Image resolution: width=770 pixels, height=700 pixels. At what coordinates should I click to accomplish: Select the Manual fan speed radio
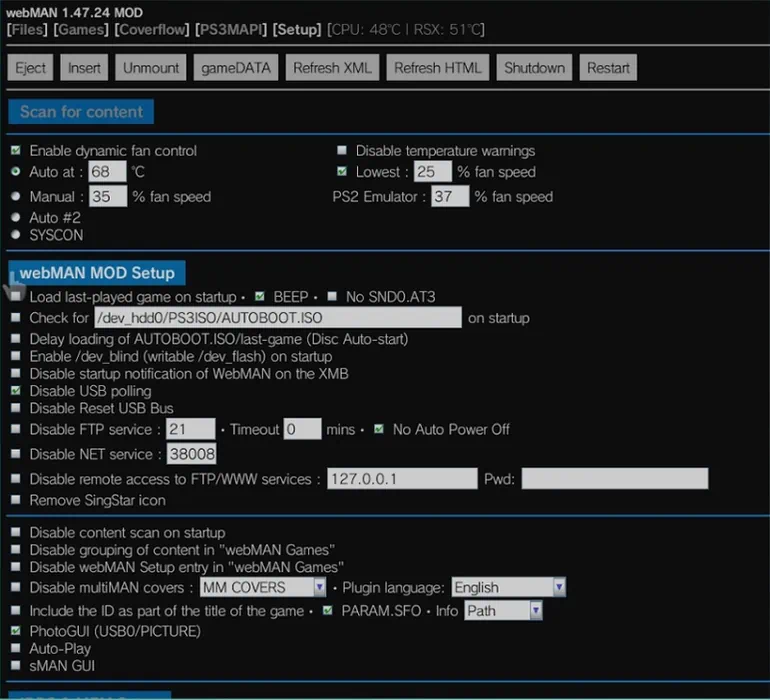[x=16, y=196]
